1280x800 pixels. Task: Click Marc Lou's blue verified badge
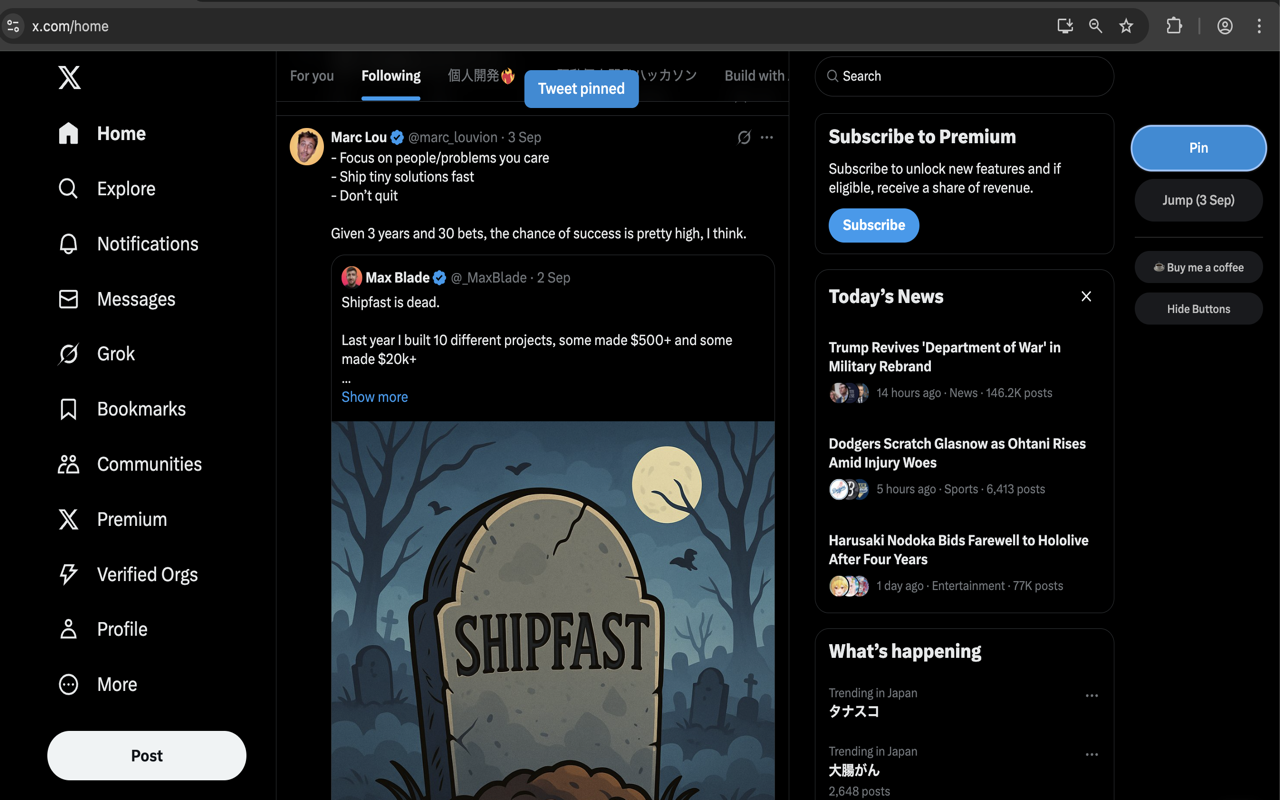pyautogui.click(x=397, y=137)
